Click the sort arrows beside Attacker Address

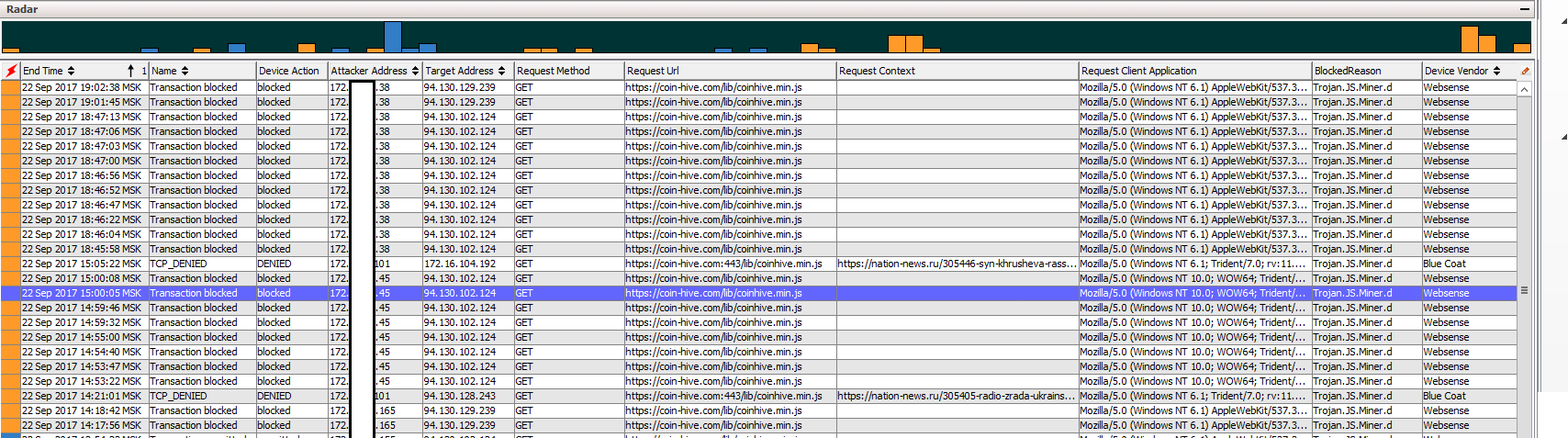(415, 71)
